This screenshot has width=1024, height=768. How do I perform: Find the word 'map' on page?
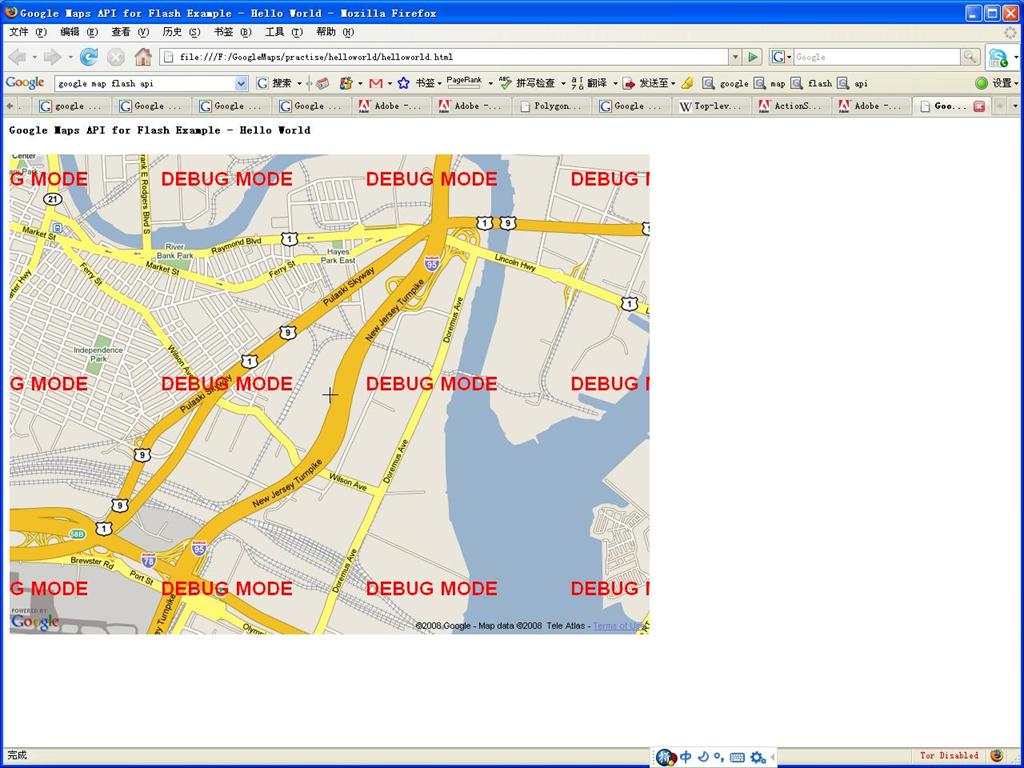(x=769, y=83)
